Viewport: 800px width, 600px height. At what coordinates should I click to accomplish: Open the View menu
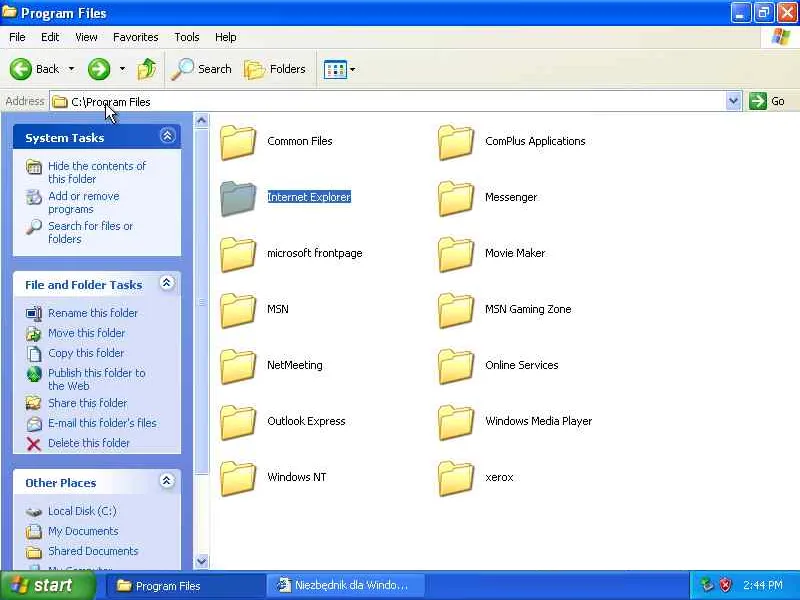(x=86, y=37)
